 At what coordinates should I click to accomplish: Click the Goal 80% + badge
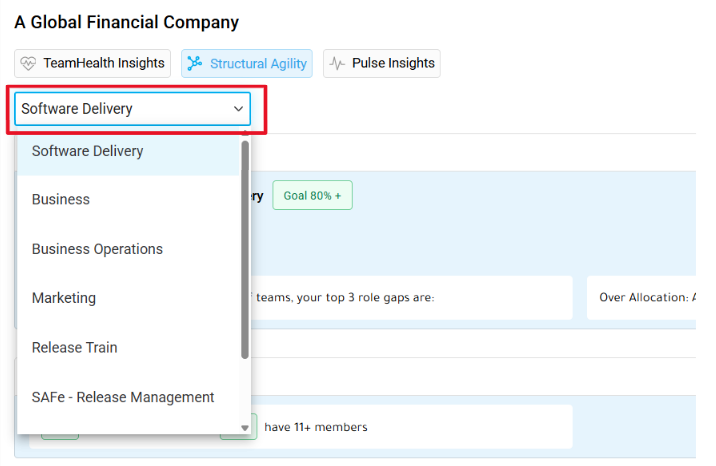[312, 195]
